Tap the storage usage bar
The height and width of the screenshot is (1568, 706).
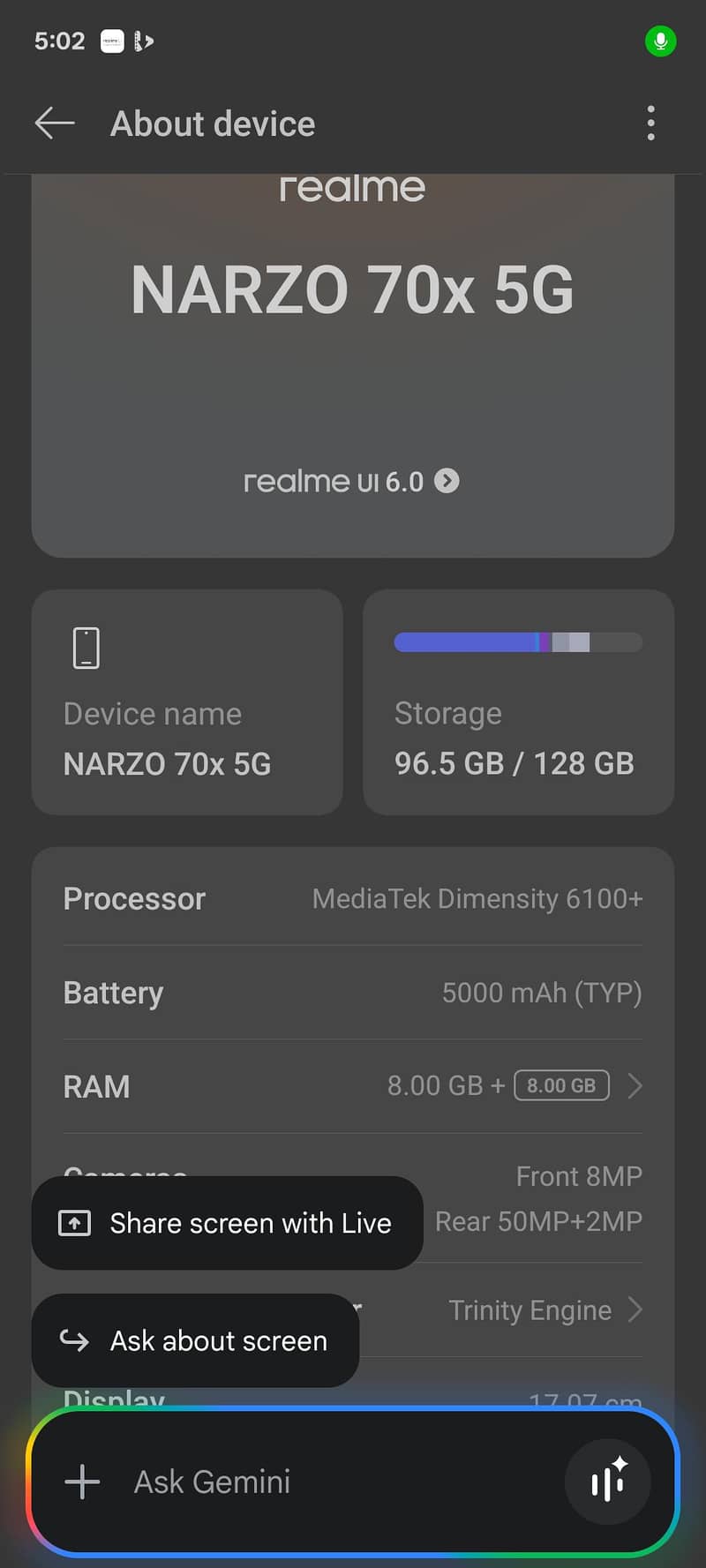coord(517,642)
